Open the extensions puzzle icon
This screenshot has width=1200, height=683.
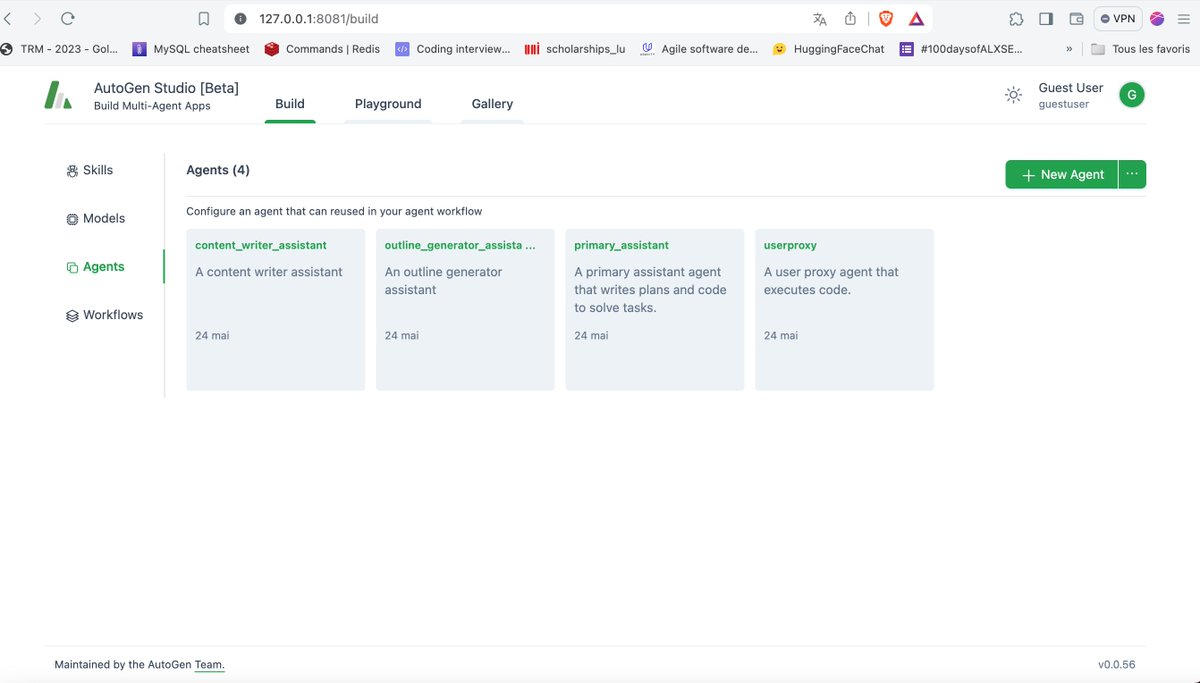[1016, 18]
